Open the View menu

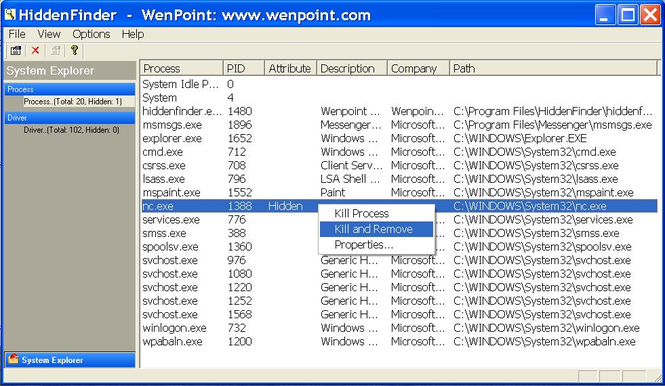pos(49,34)
